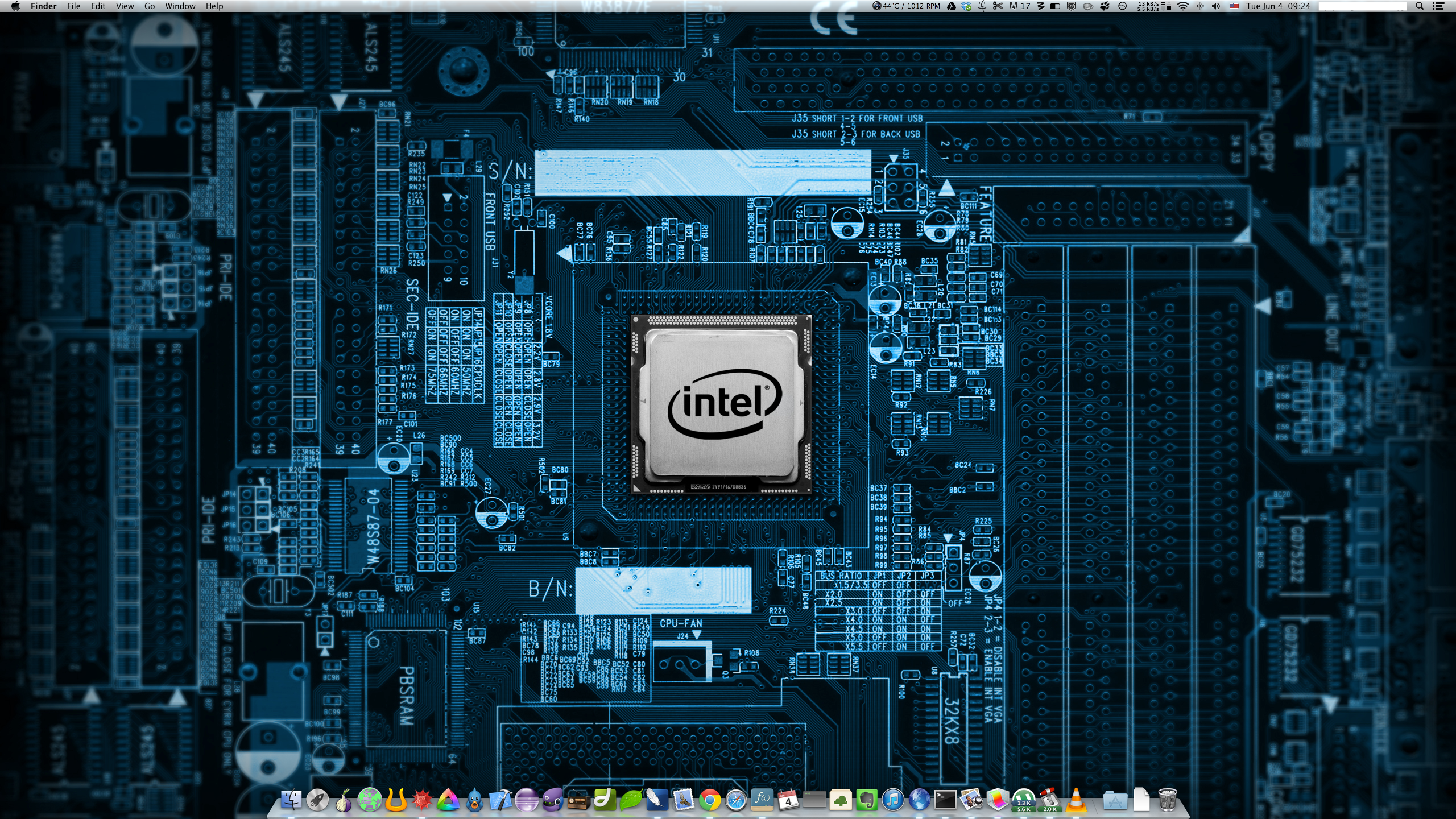Open the Trash in the dock

(x=1167, y=800)
